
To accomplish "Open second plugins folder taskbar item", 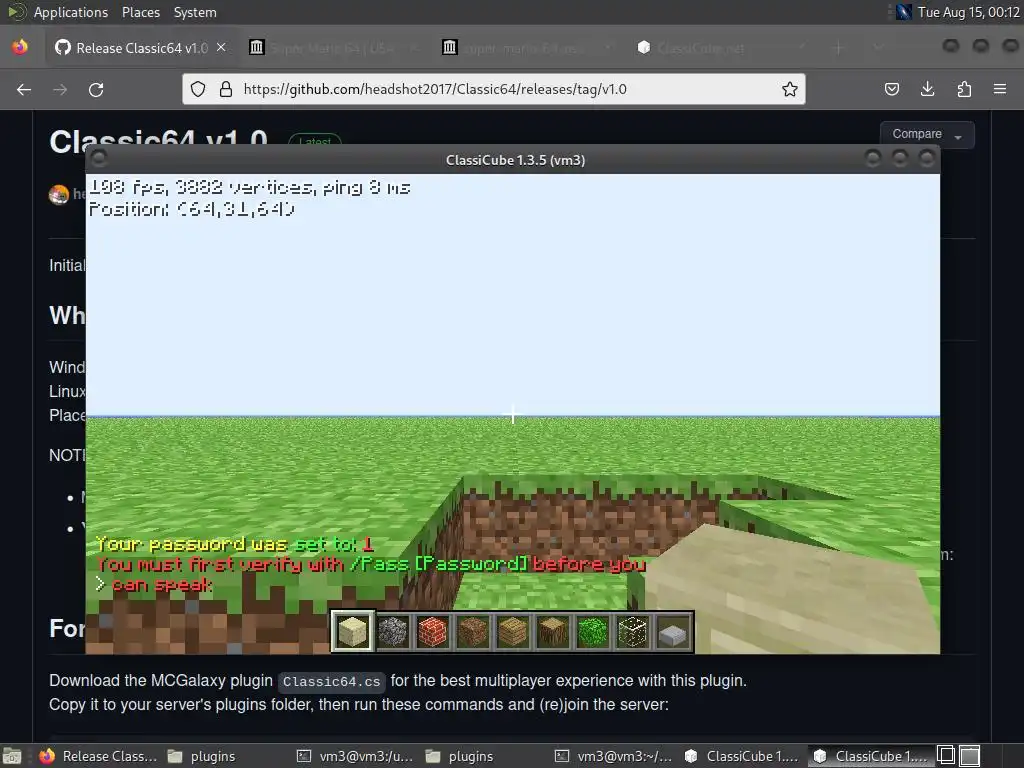I will pyautogui.click(x=460, y=756).
